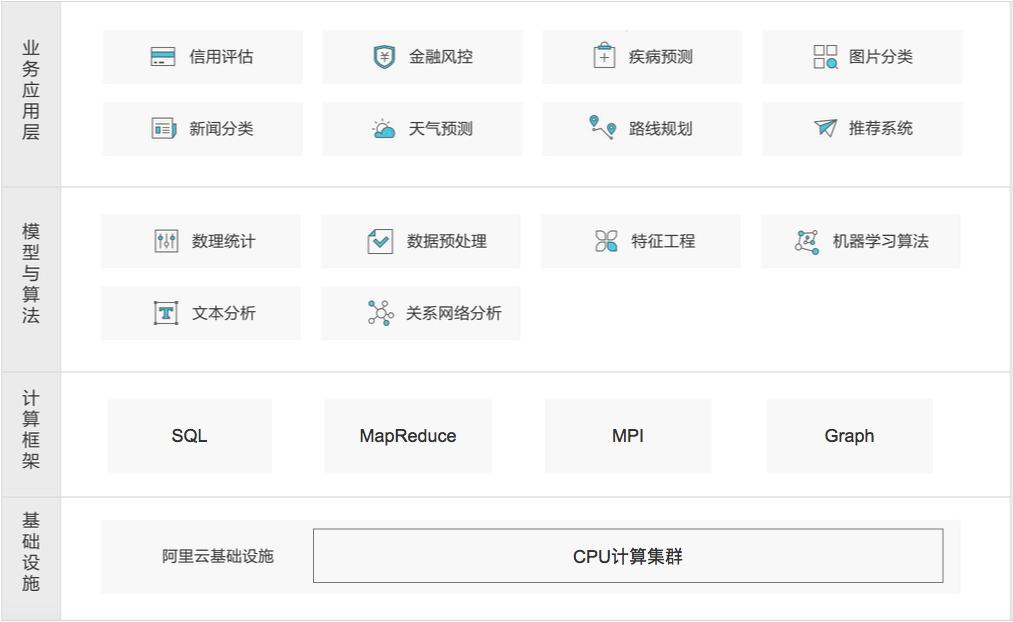The height and width of the screenshot is (622, 1013).
Task: Click the cloudy sun icon for 天气预测
Action: coord(384,128)
